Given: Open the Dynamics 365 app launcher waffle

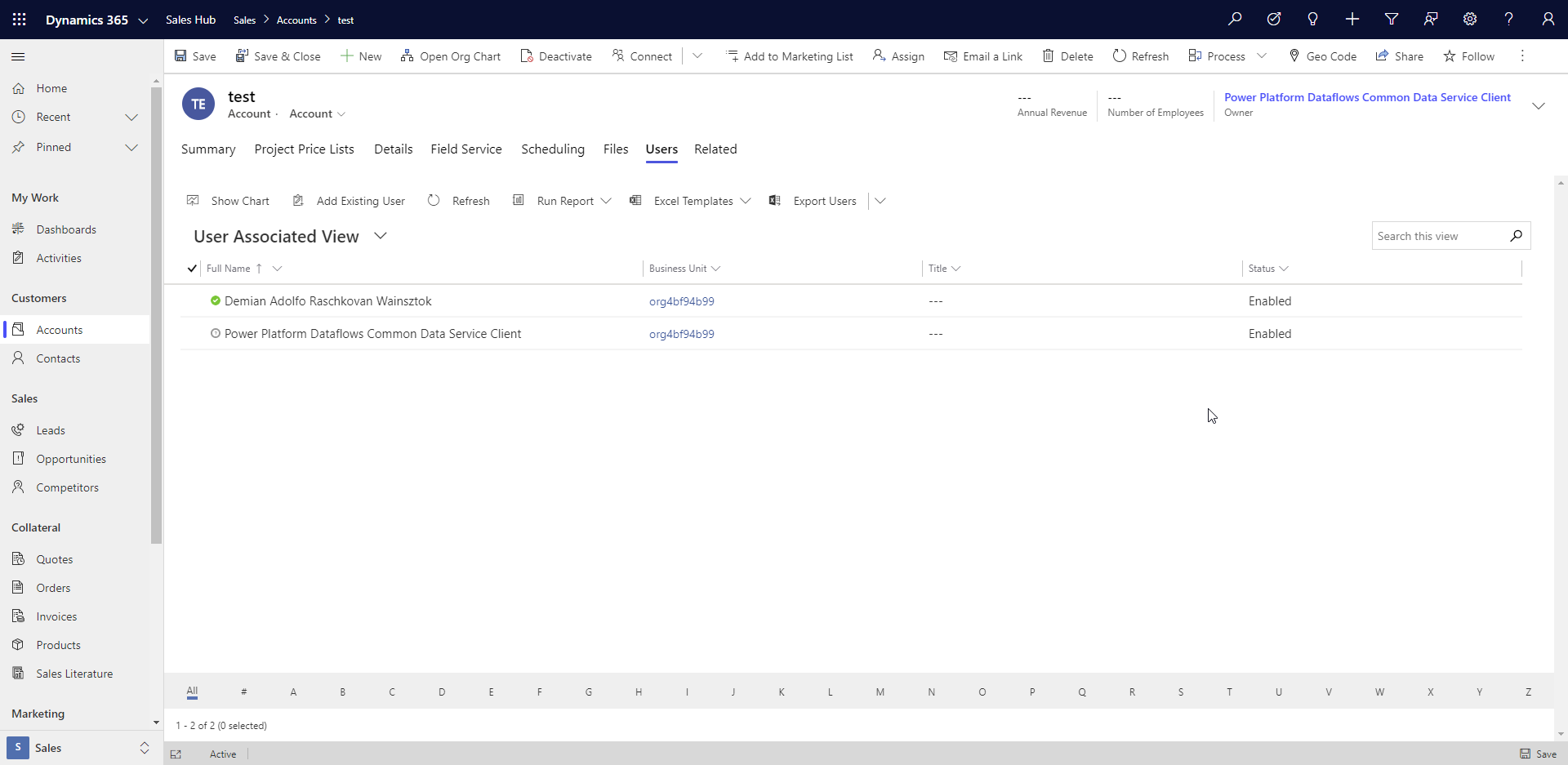Looking at the screenshot, I should coord(18,19).
